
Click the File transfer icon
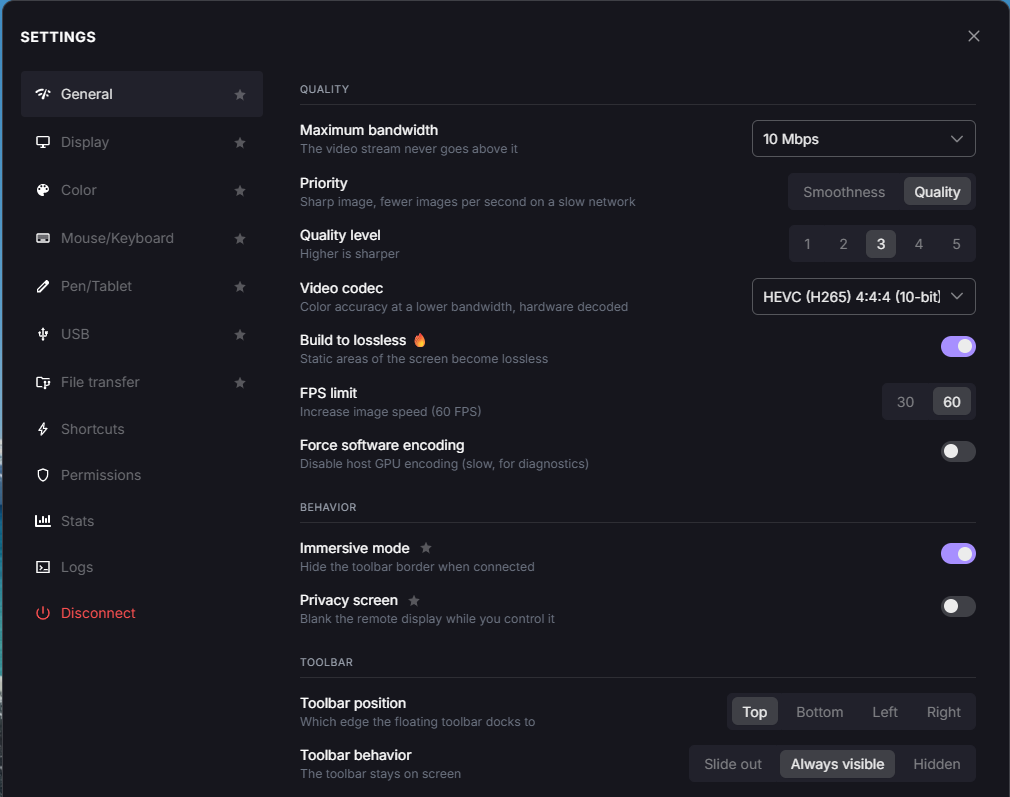coord(43,382)
